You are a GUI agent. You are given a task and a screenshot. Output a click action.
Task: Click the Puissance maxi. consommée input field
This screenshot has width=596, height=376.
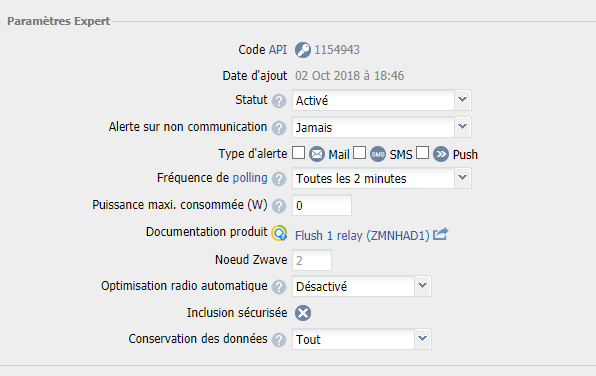click(322, 205)
